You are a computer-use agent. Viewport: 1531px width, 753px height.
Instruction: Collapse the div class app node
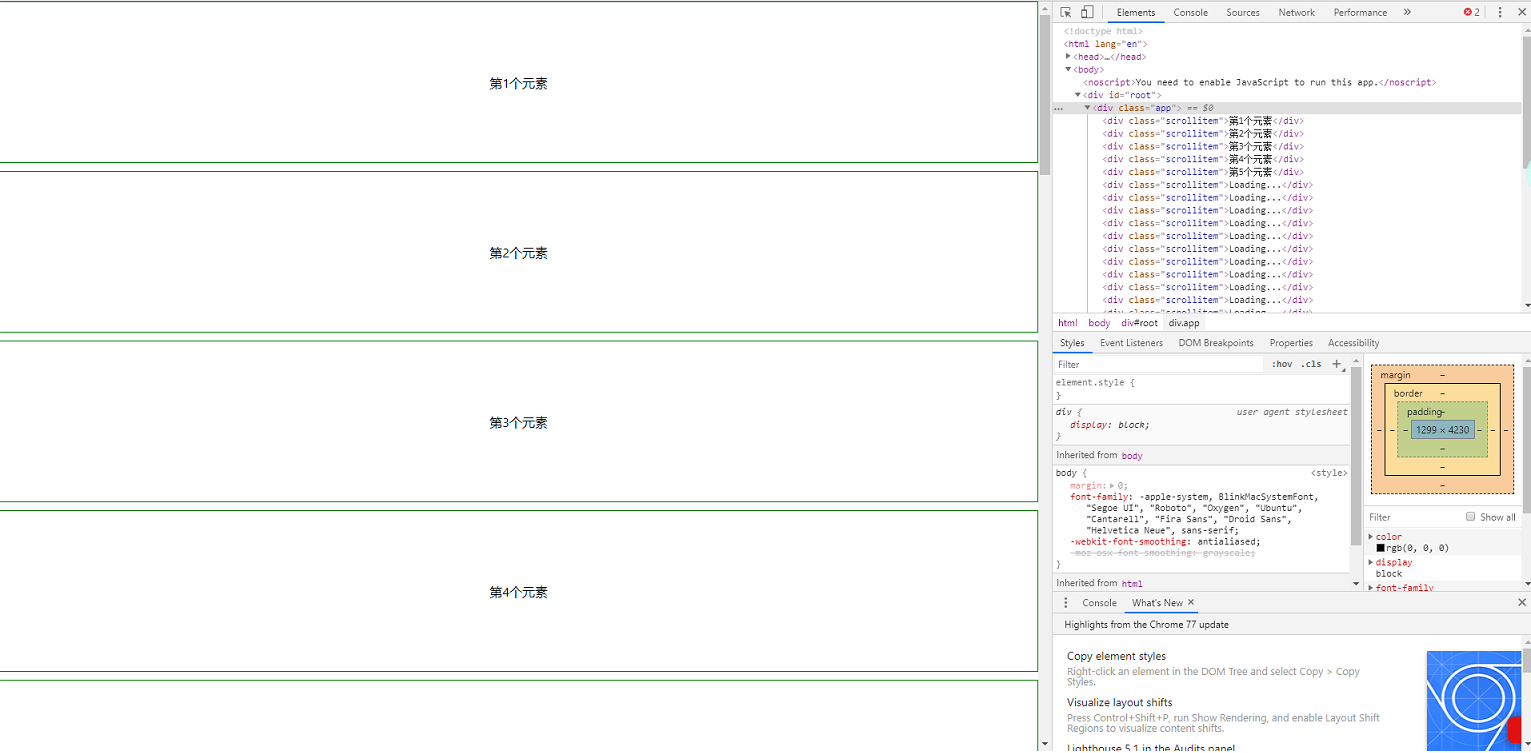(1088, 108)
